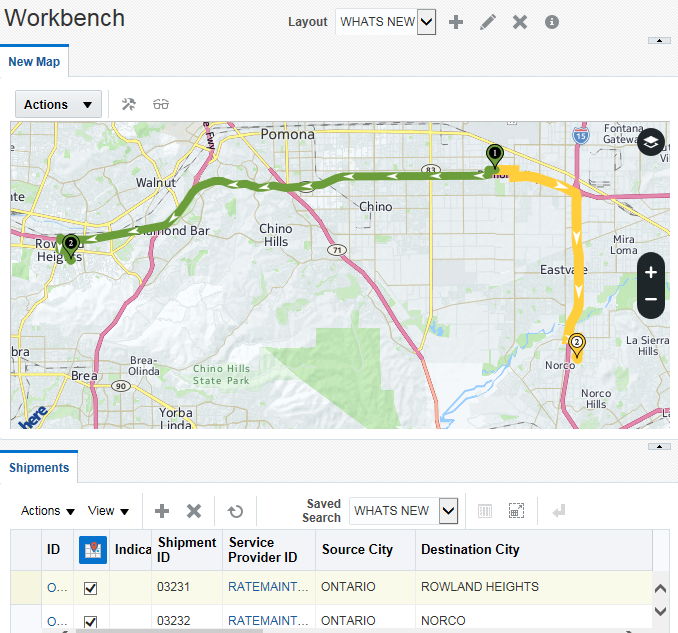Open the Shipments Actions menu
The image size is (678, 633).
48,511
